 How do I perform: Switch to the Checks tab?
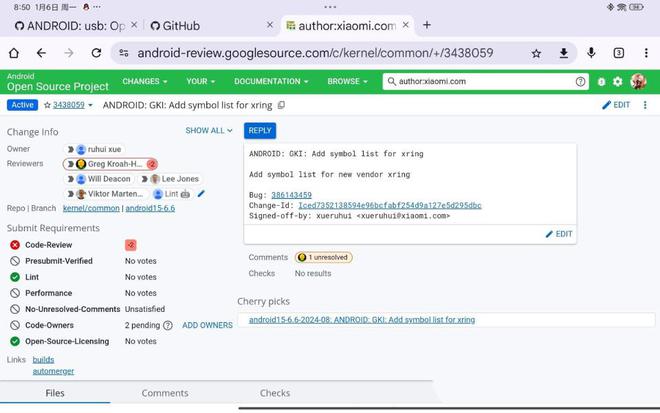pos(275,393)
